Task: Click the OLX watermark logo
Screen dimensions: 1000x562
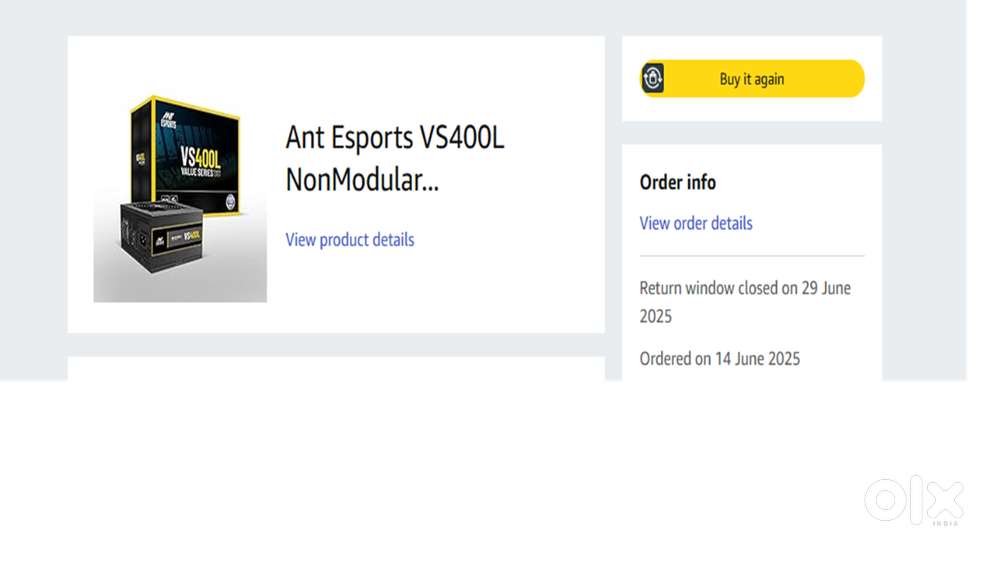Action: coord(914,501)
